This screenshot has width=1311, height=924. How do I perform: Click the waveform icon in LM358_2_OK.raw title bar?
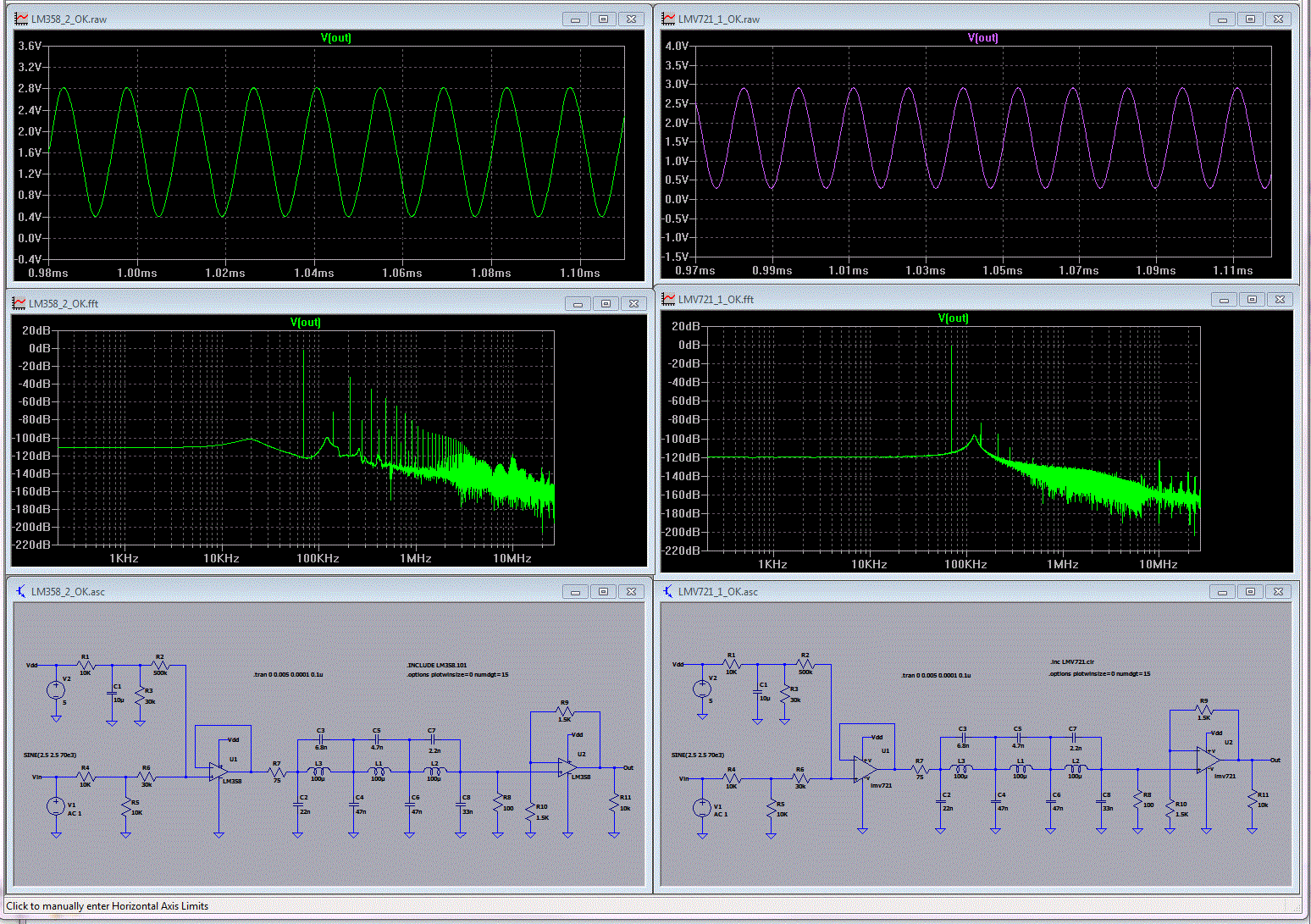point(22,19)
